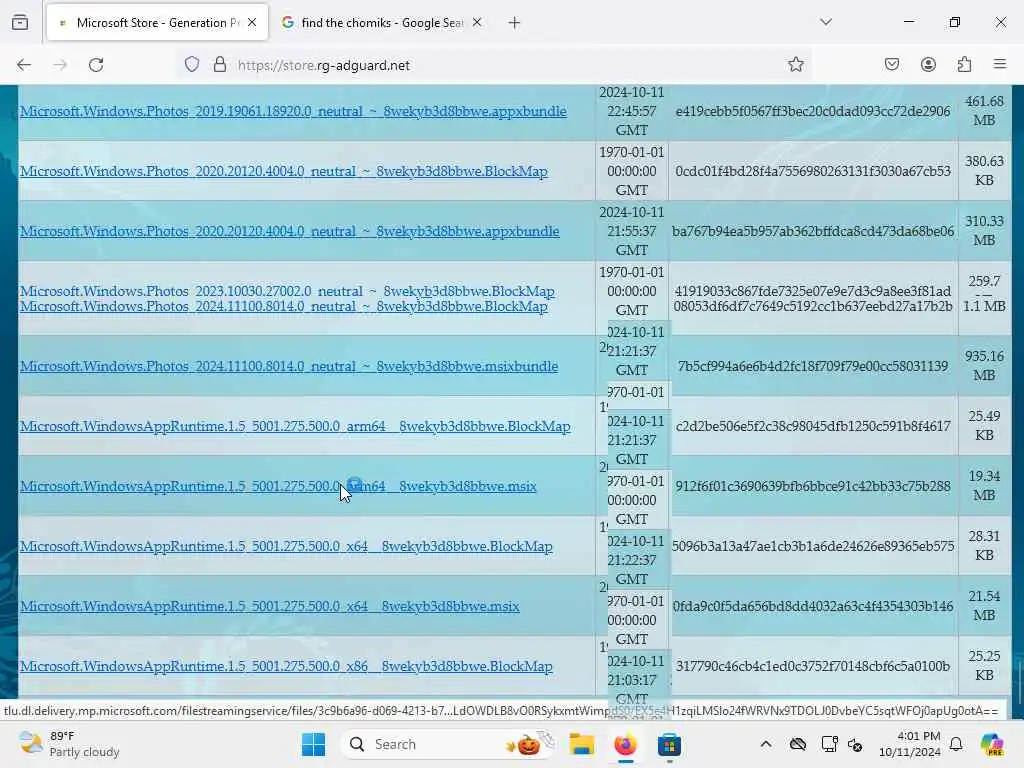
Task: Download Photos 2024.11100.8014.0 BlockMap
Action: click(283, 306)
